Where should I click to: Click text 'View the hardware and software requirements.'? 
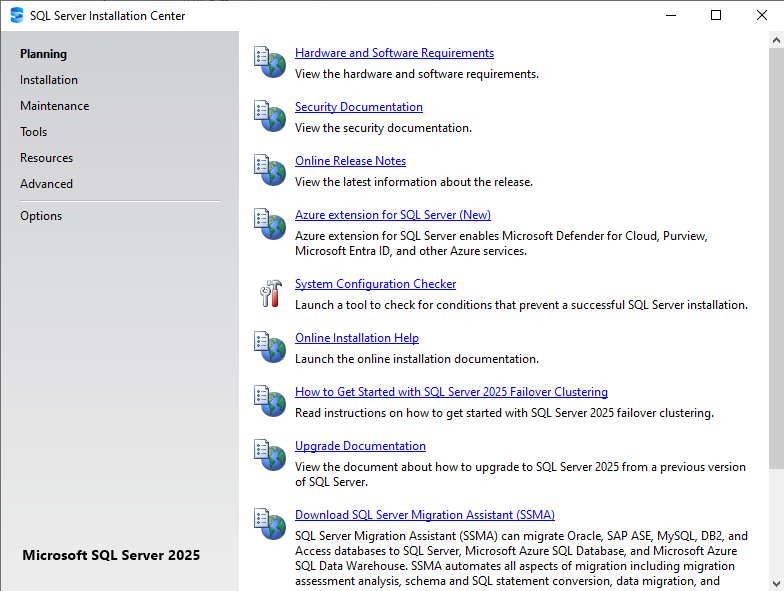[416, 74]
